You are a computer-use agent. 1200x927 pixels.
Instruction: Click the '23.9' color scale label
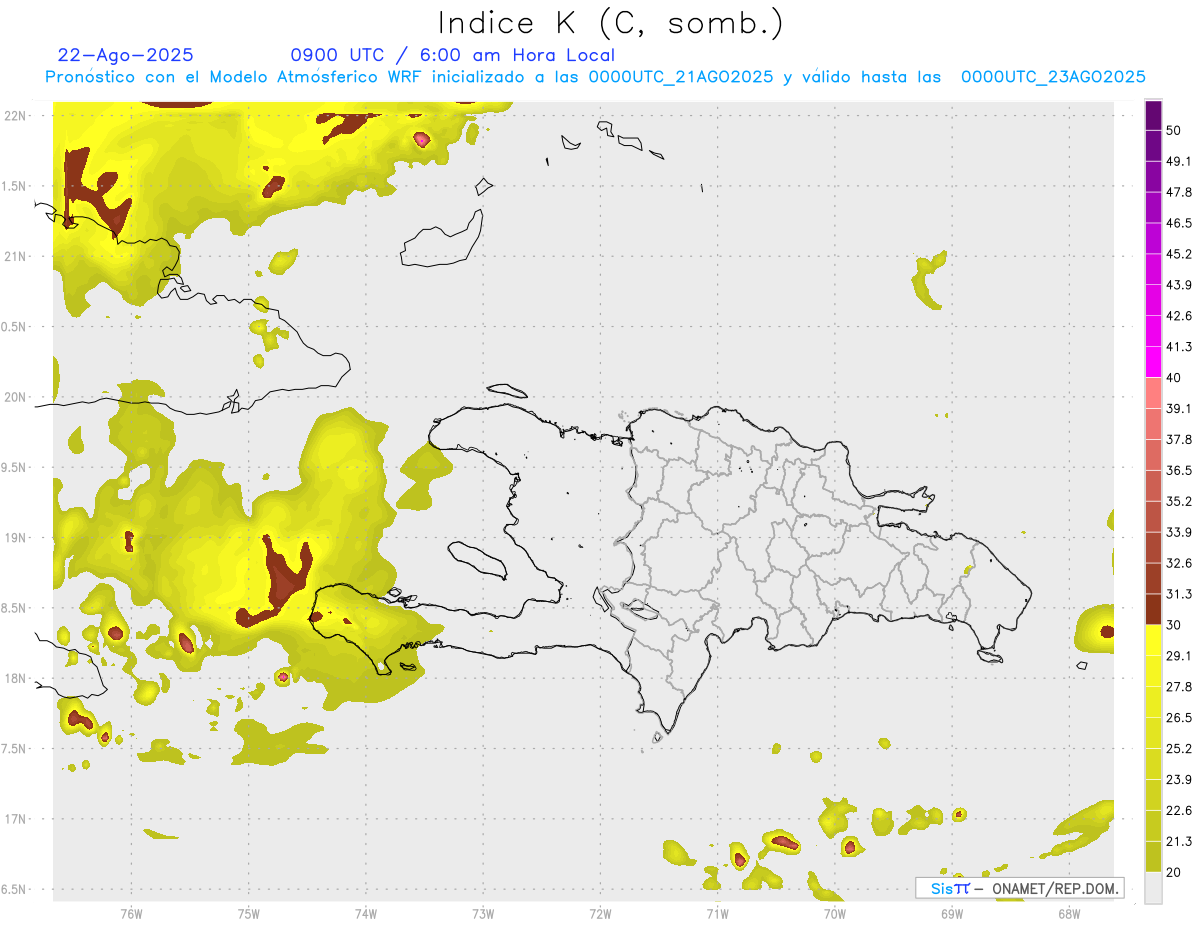tap(1179, 779)
